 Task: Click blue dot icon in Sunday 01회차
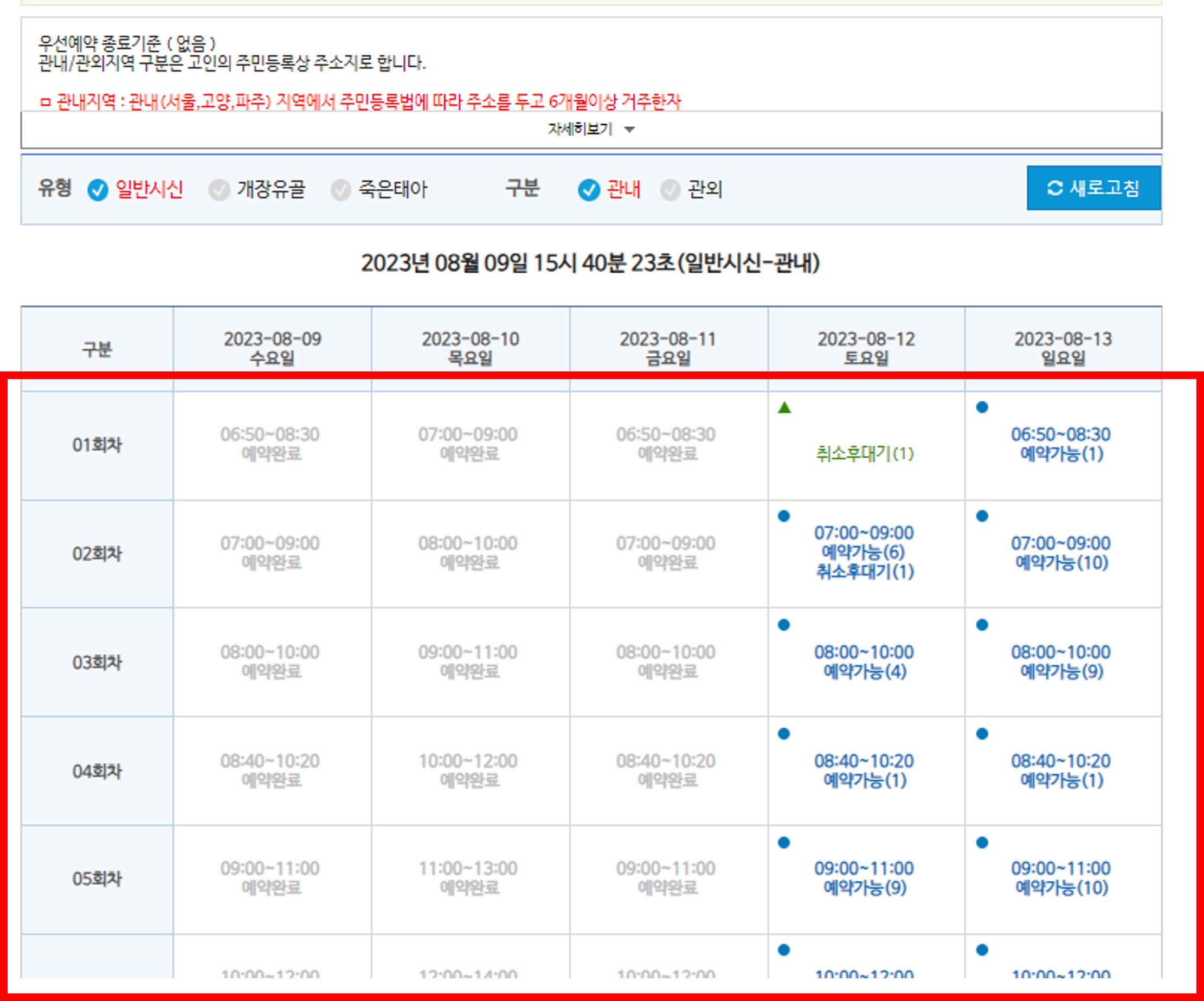point(982,407)
